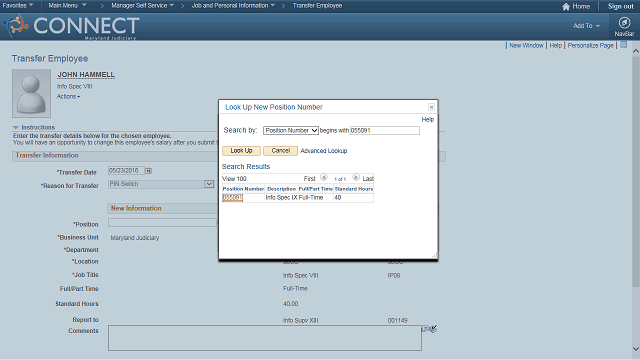Click the Look Up button

[x=241, y=151]
